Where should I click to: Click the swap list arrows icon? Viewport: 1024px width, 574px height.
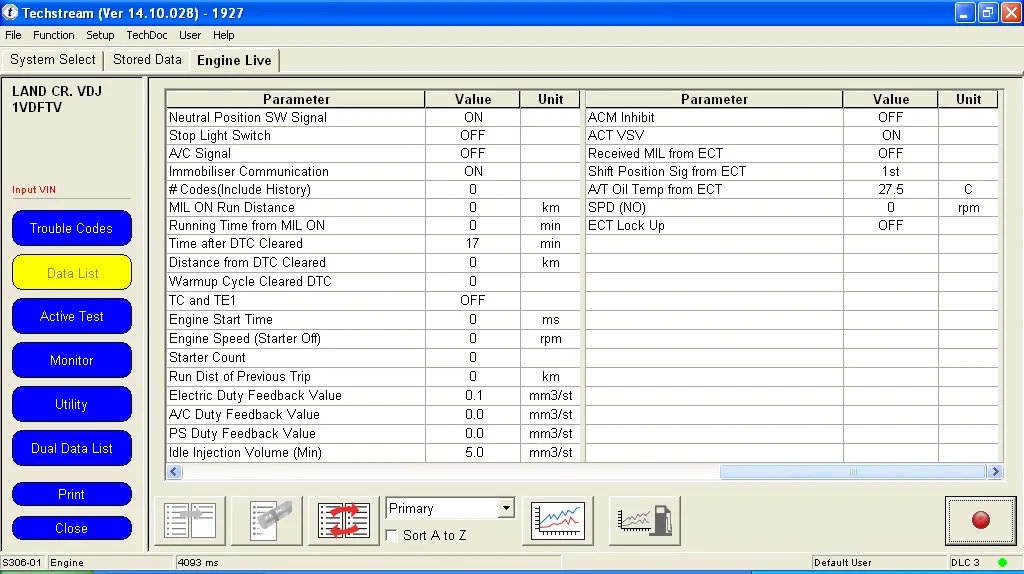[x=344, y=520]
